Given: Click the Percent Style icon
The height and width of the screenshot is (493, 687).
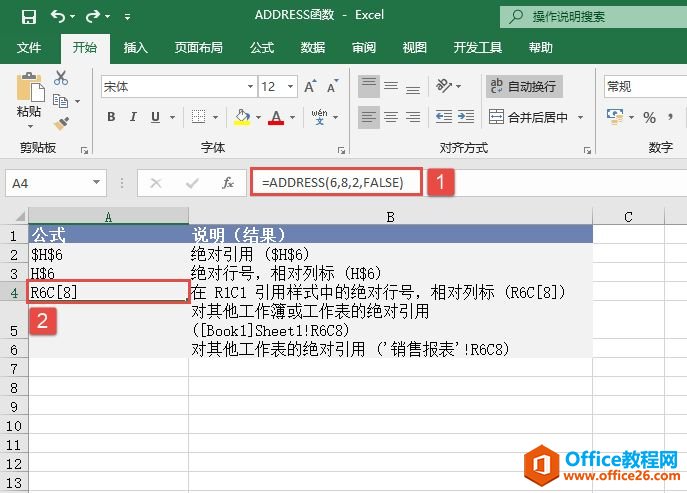Looking at the screenshot, I should click(x=649, y=117).
